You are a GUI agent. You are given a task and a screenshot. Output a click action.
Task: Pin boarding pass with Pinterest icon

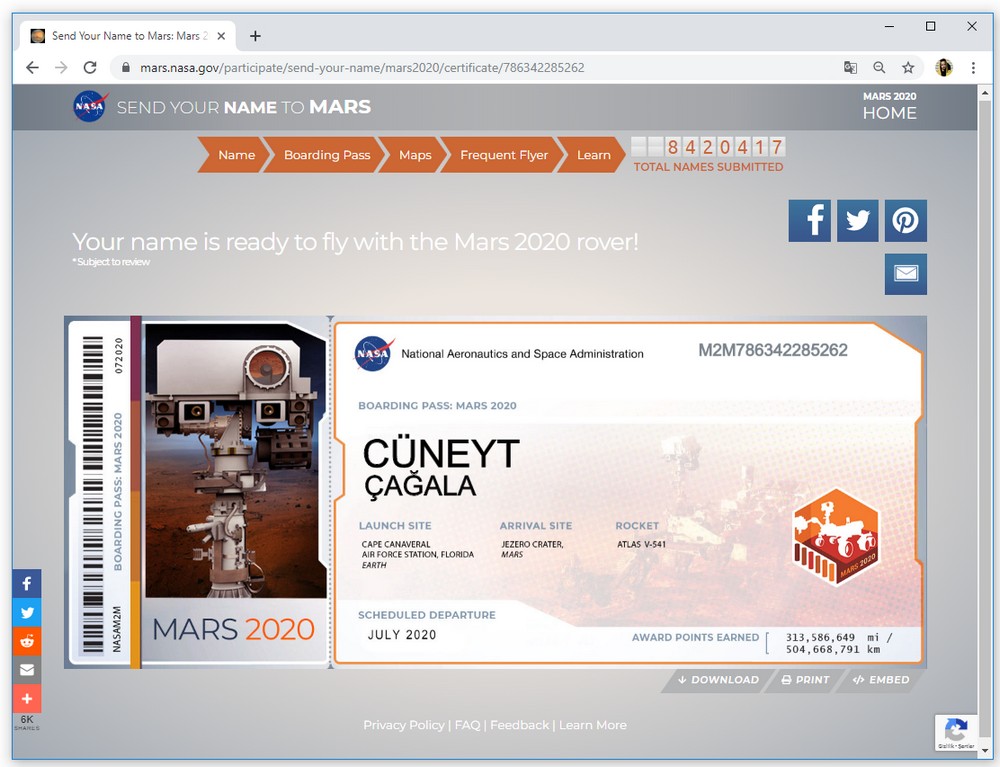click(905, 221)
